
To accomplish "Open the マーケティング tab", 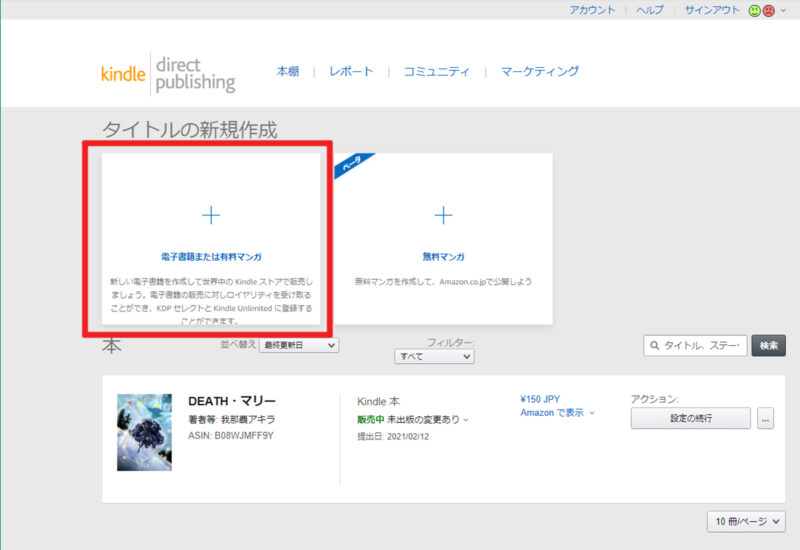I will coord(540,71).
